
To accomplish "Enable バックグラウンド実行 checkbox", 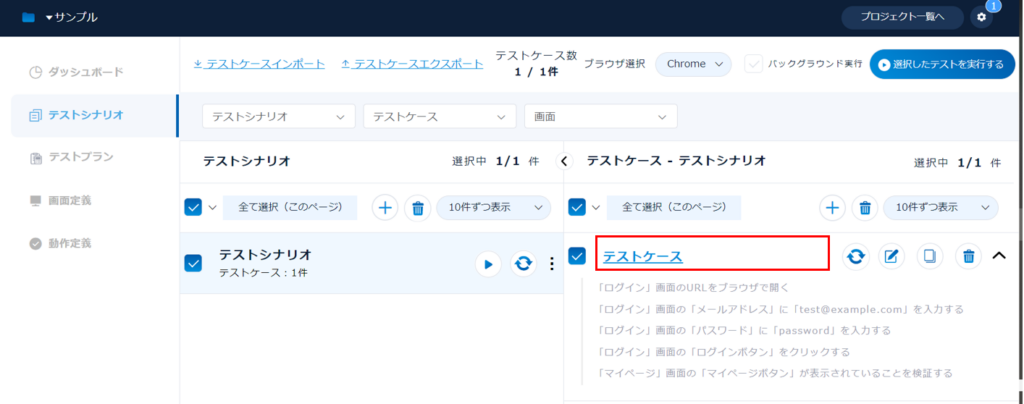I will tap(753, 64).
